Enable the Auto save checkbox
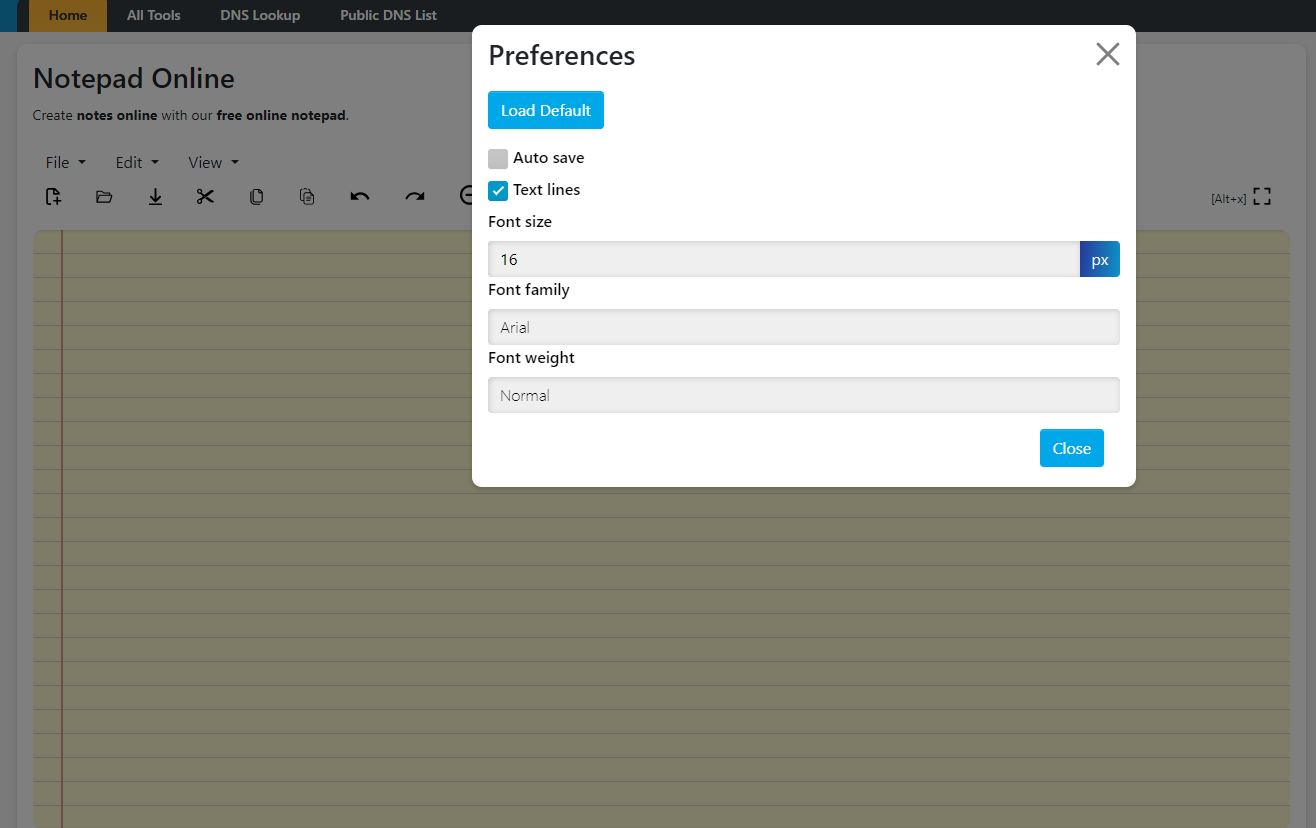Viewport: 1316px width, 828px height. click(x=498, y=159)
